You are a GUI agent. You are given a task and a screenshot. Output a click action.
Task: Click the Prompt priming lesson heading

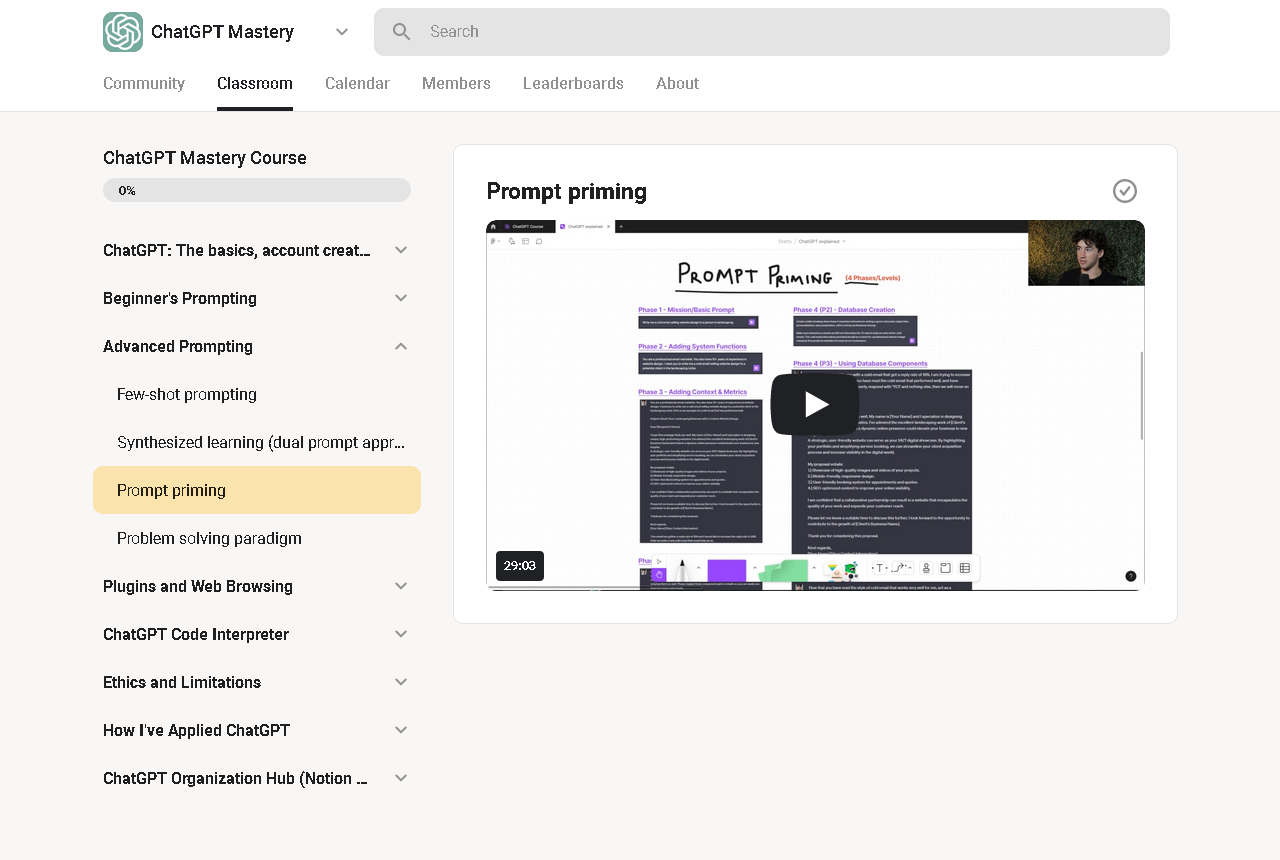click(x=566, y=191)
